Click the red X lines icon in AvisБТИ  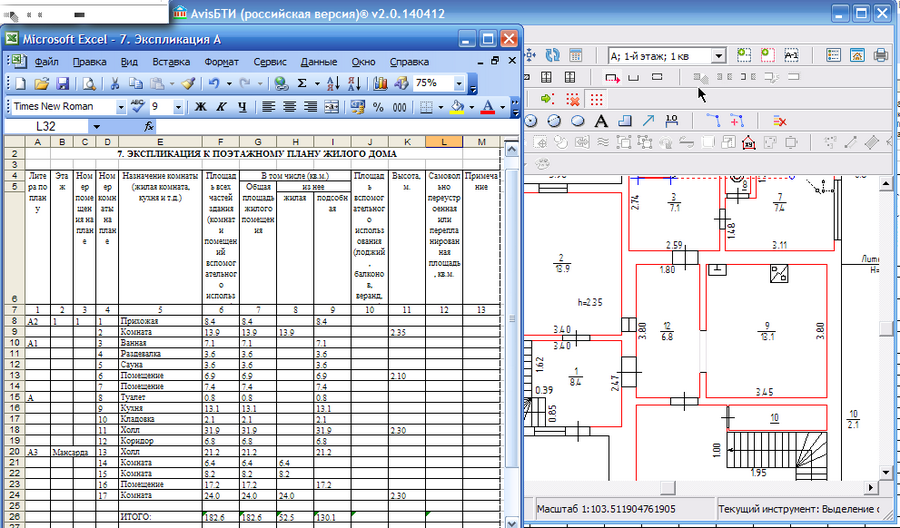(x=779, y=121)
